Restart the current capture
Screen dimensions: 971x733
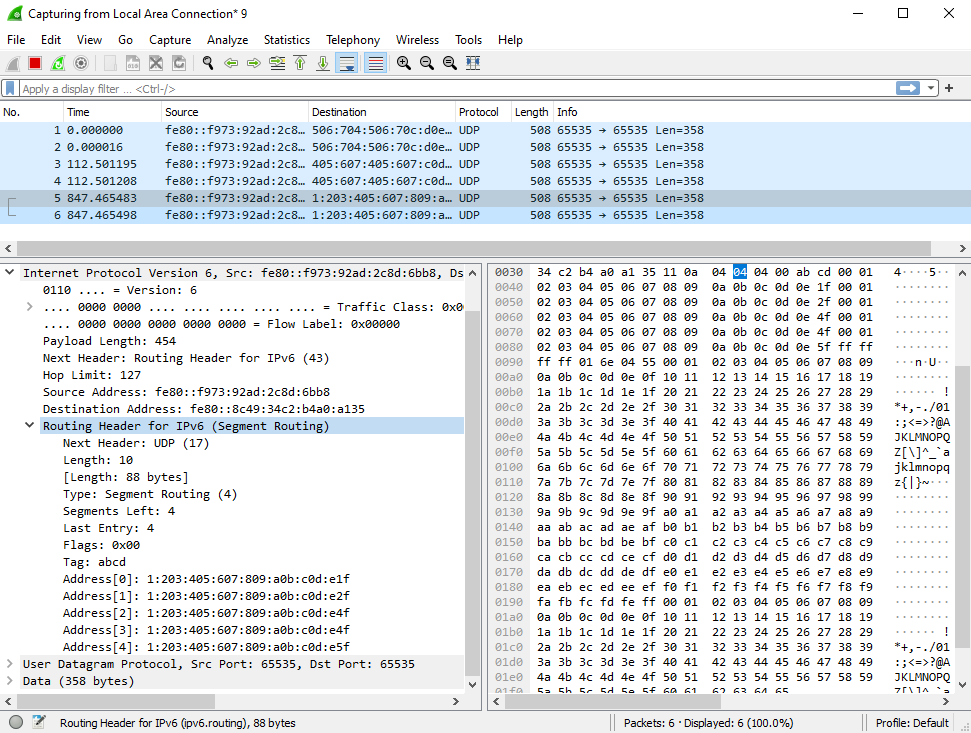57,62
